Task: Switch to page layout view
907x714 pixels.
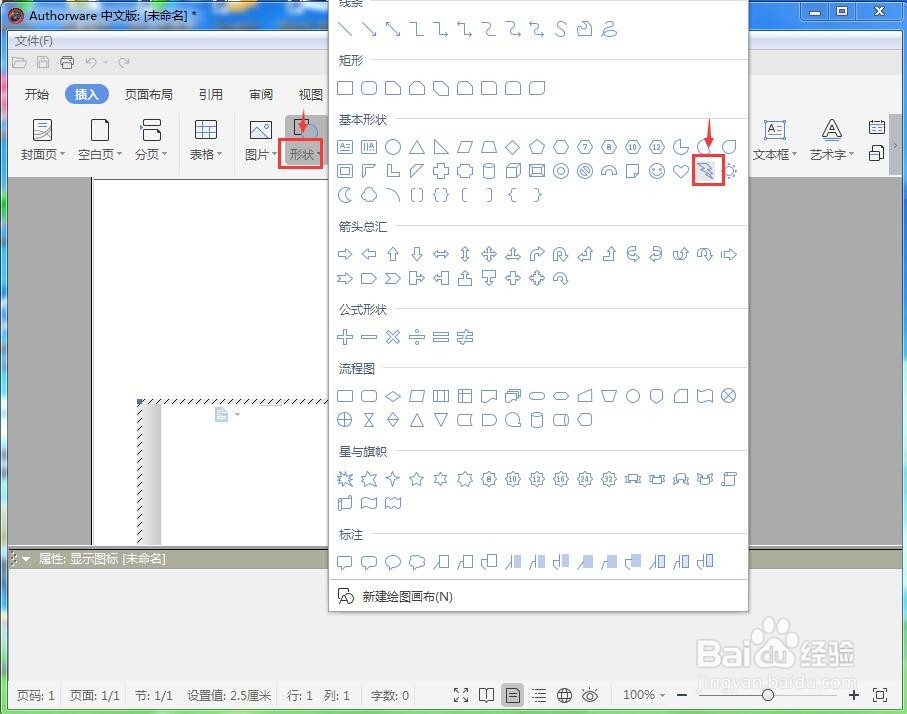Action: [x=513, y=695]
